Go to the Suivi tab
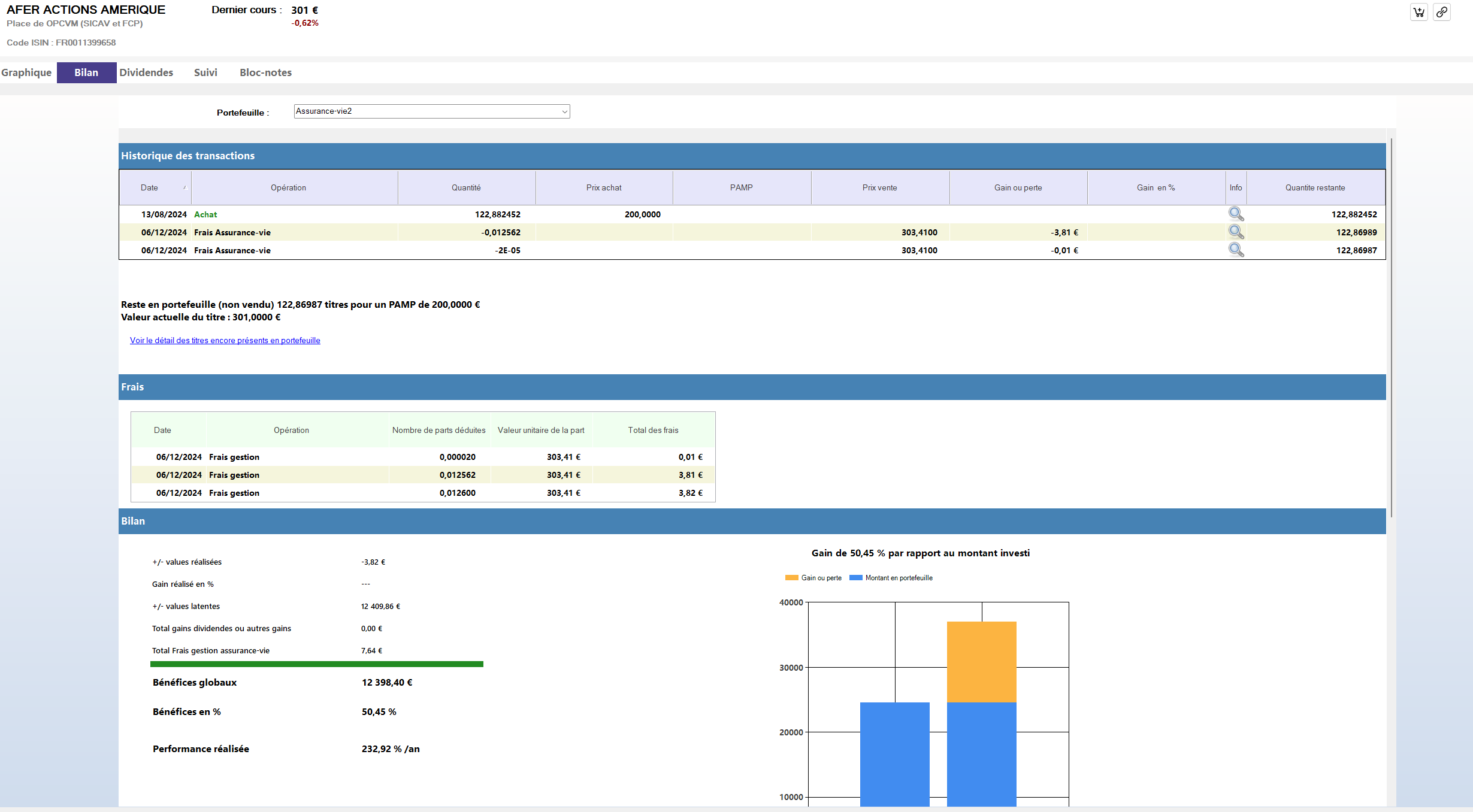Viewport: 1473px width, 812px height. coord(205,72)
